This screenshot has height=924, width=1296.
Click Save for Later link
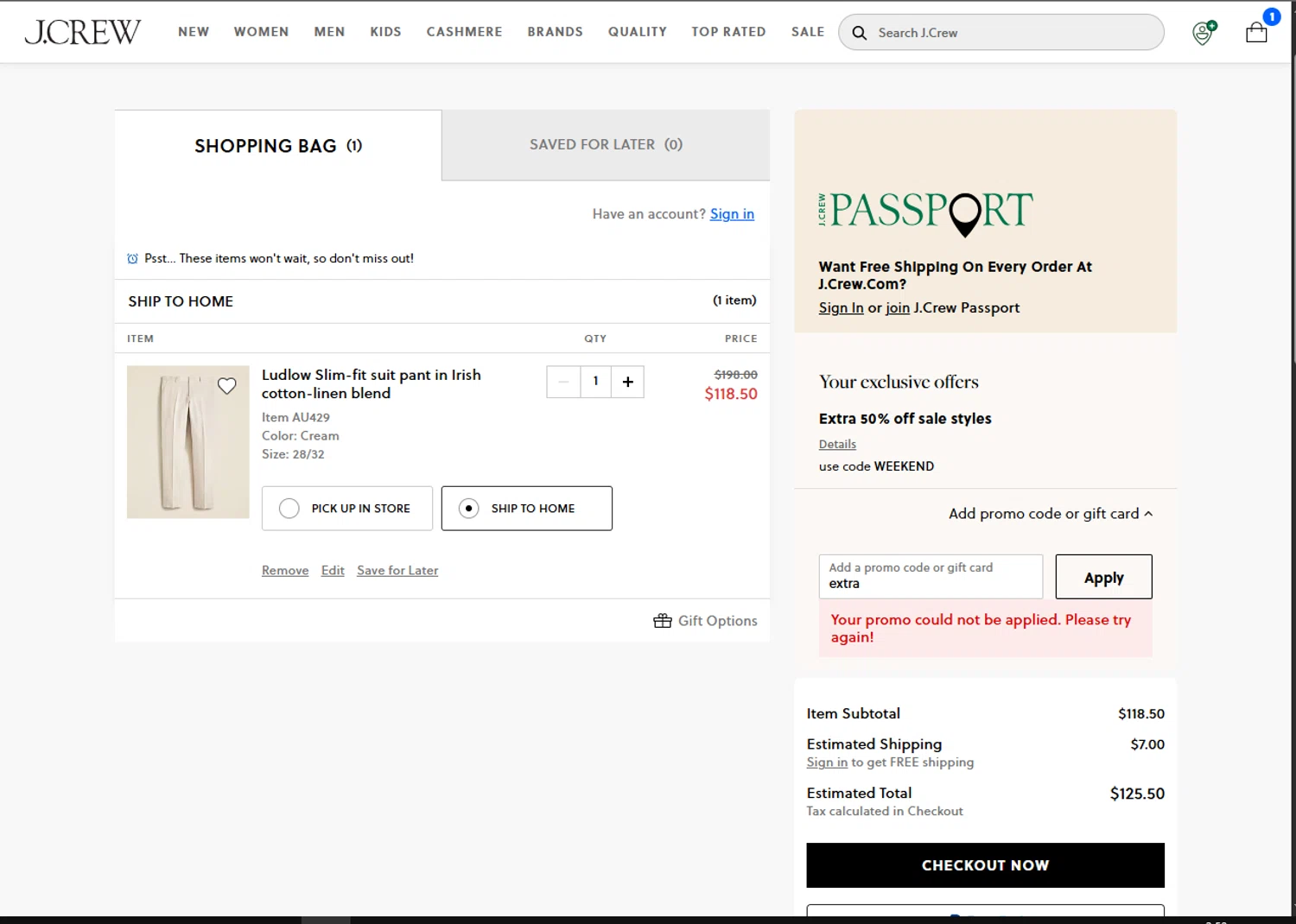pyautogui.click(x=397, y=571)
